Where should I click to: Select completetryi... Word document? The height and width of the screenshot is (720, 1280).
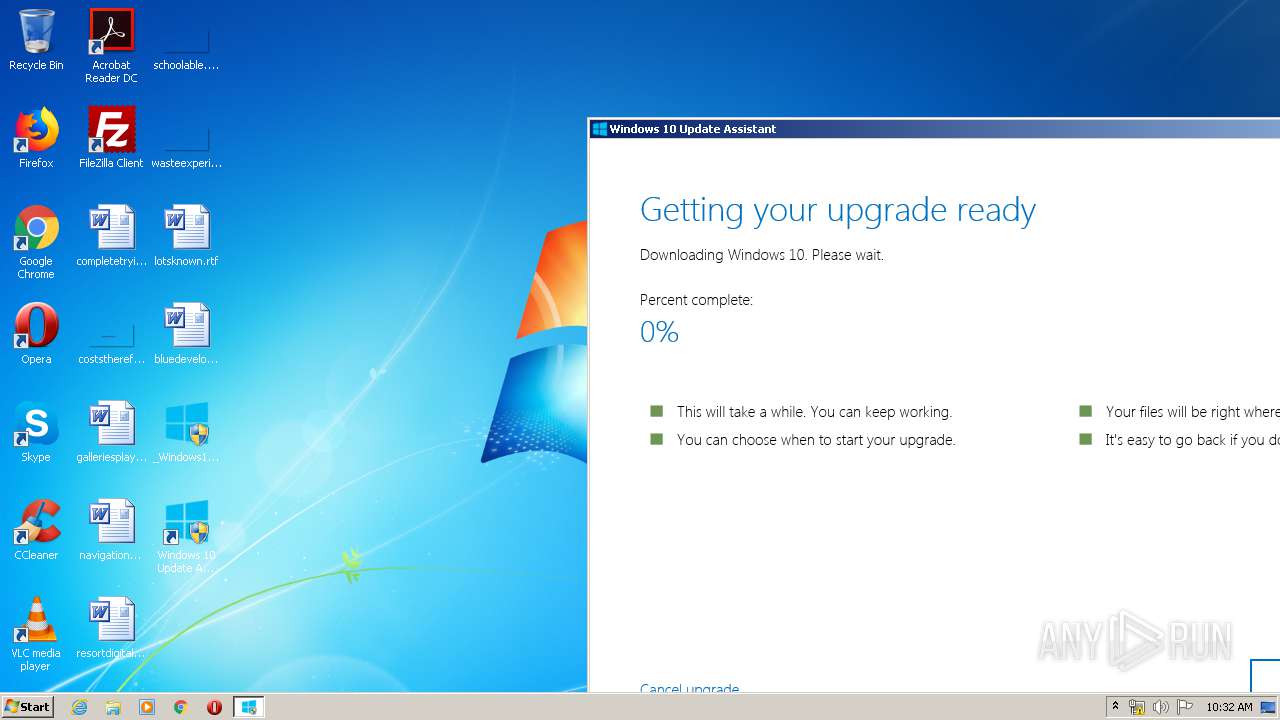111,236
